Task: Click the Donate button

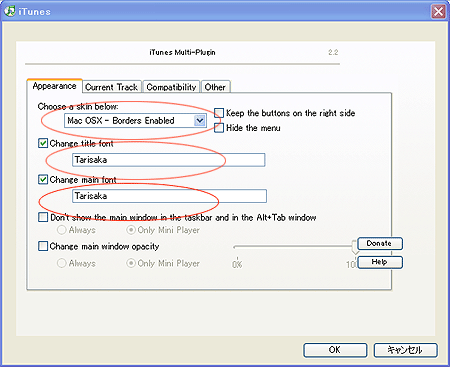Action: 380,243
